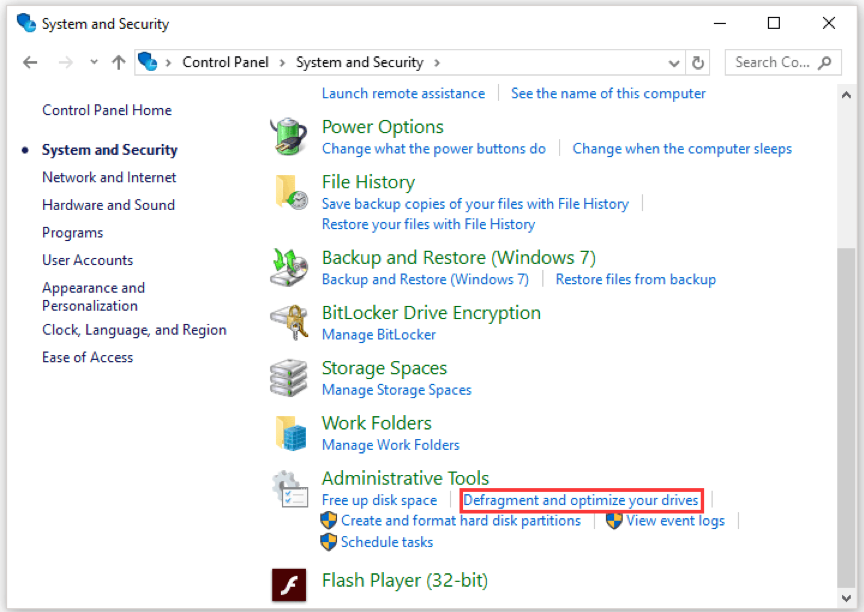Click Manage Storage Spaces link
The height and width of the screenshot is (612, 864).
pos(397,390)
